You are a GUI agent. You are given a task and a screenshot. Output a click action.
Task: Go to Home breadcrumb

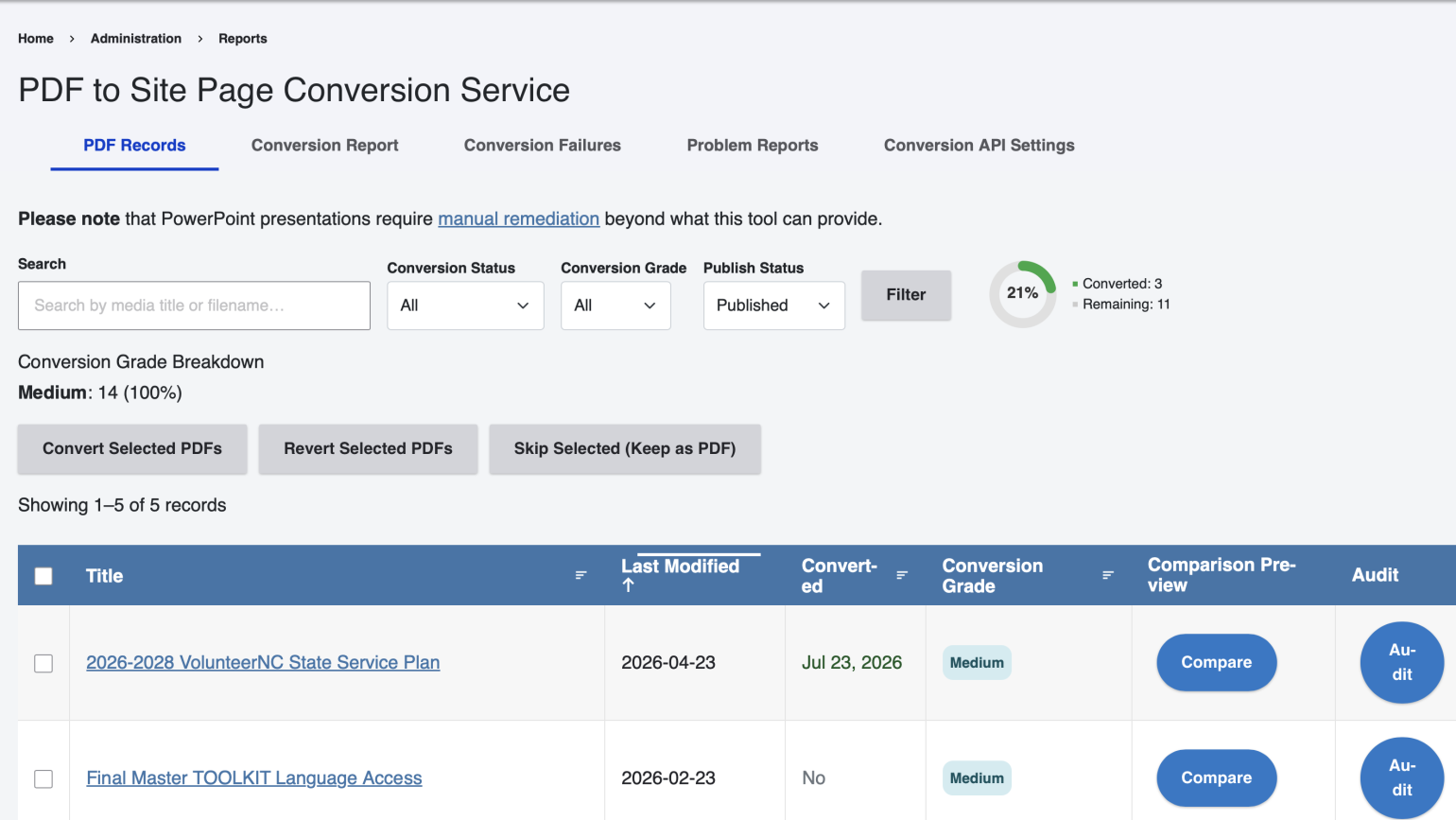coord(36,39)
